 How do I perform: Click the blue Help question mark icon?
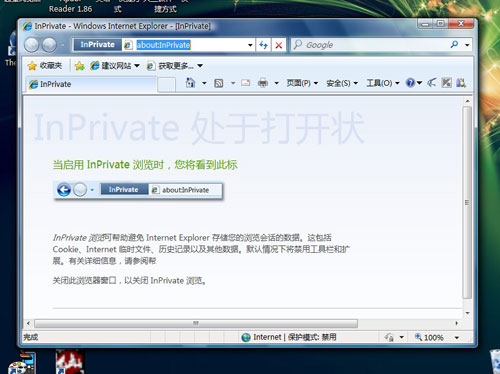pos(410,83)
